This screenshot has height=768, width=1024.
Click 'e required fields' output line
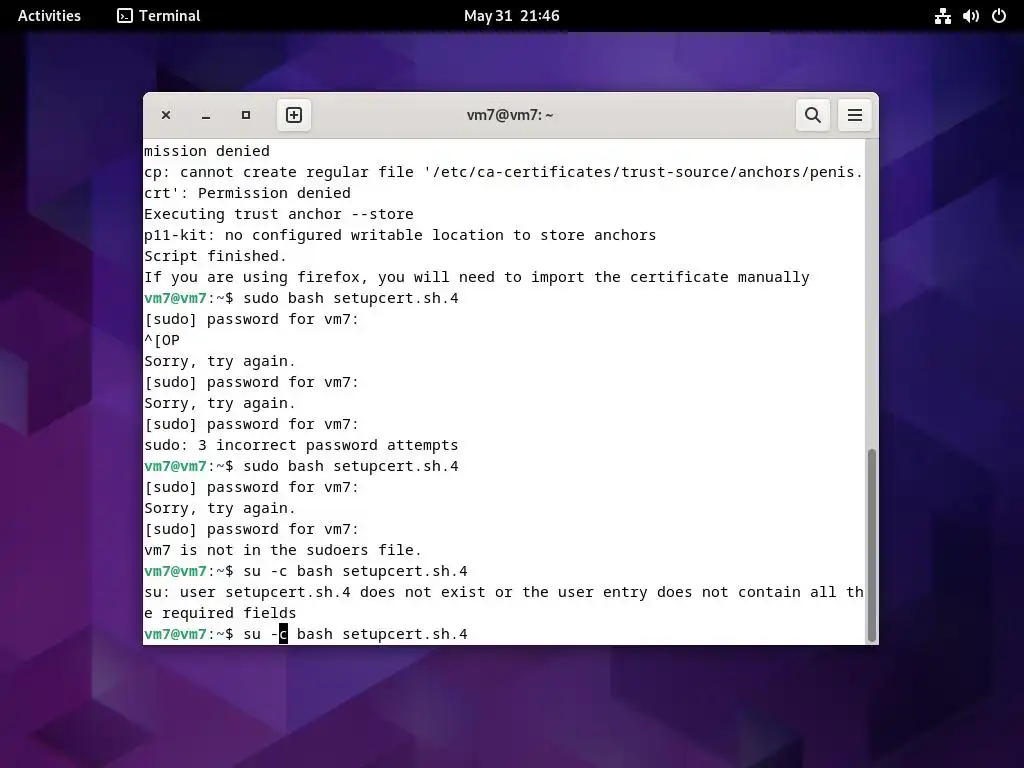220,613
